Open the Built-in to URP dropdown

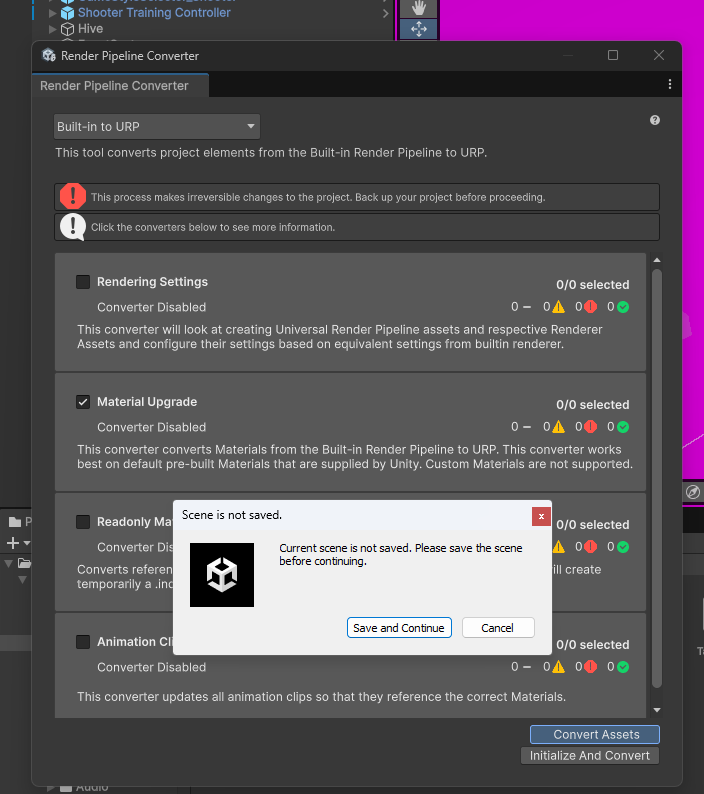[x=157, y=127]
